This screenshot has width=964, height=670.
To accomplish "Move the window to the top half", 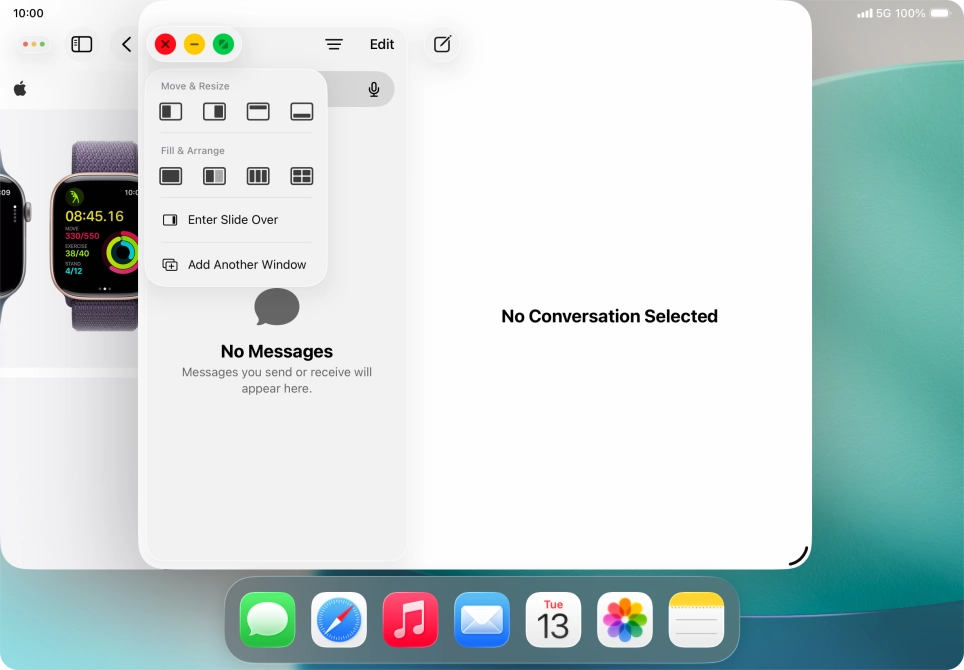I will [258, 111].
